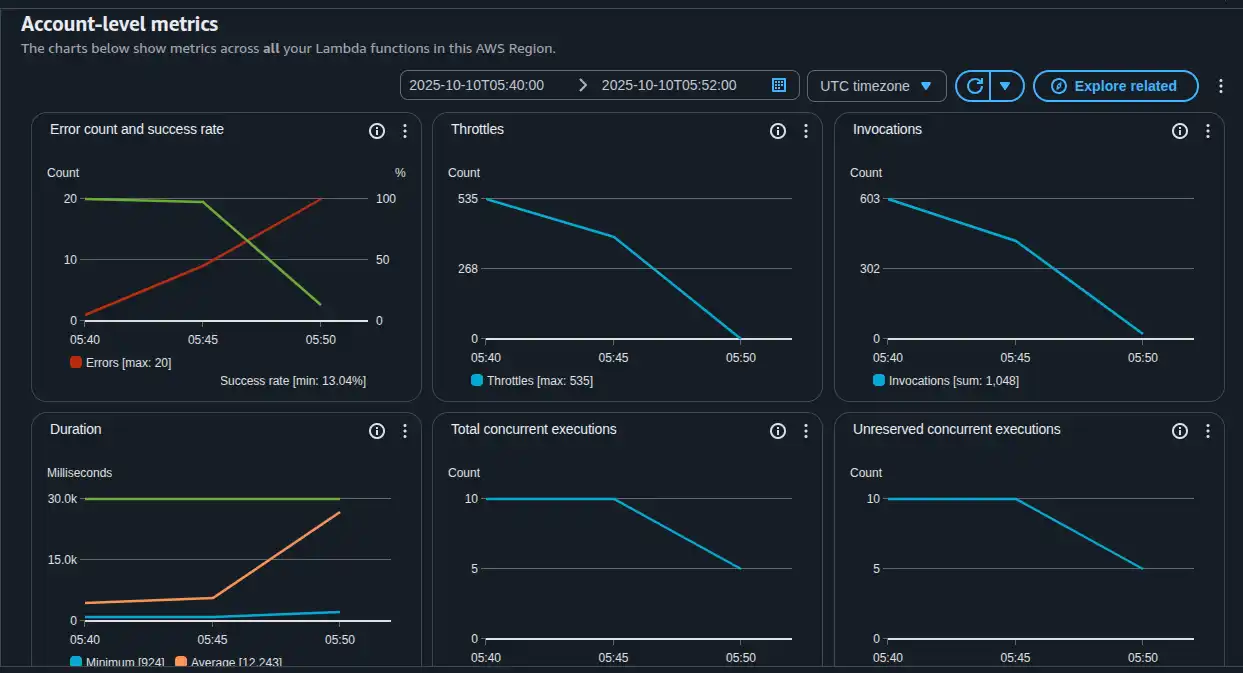This screenshot has height=673, width=1243.
Task: Click the start time 2025-10-10T05:40:00 field
Action: 477,86
